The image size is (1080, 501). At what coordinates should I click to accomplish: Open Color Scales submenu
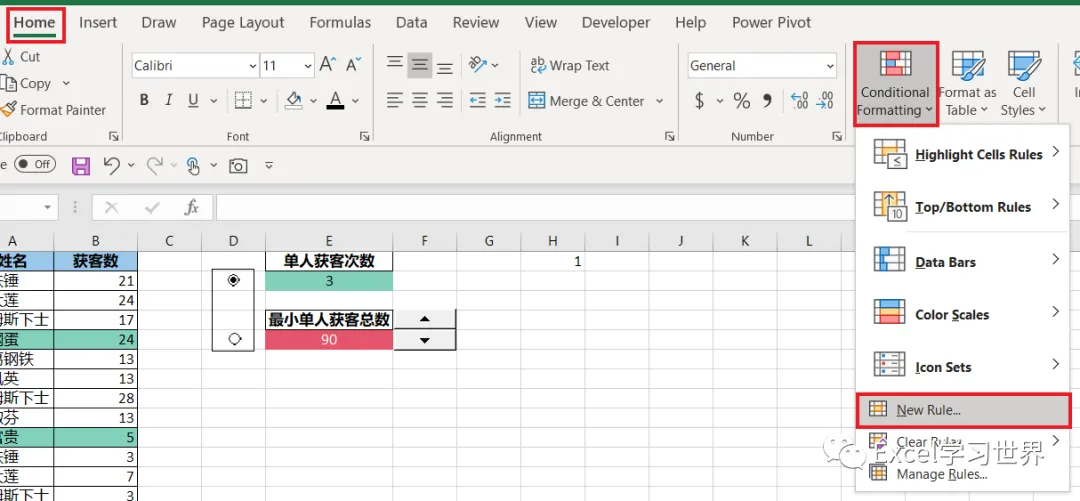963,314
